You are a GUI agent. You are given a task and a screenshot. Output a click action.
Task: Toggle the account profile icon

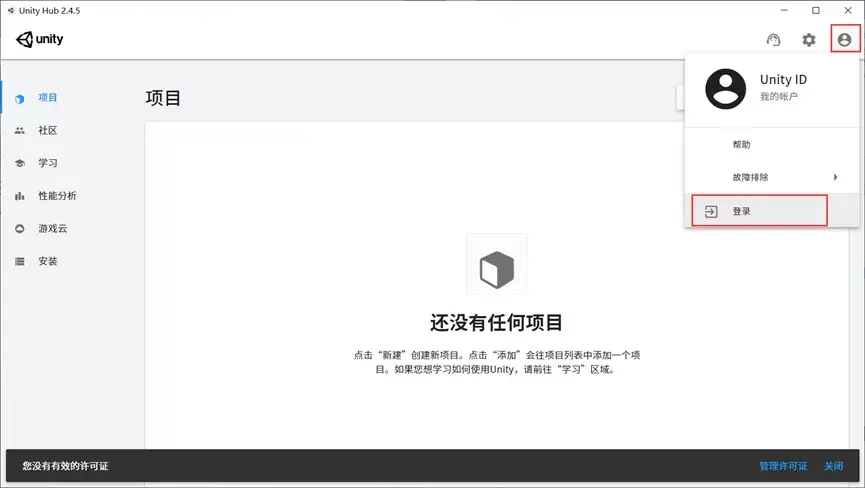(x=845, y=40)
